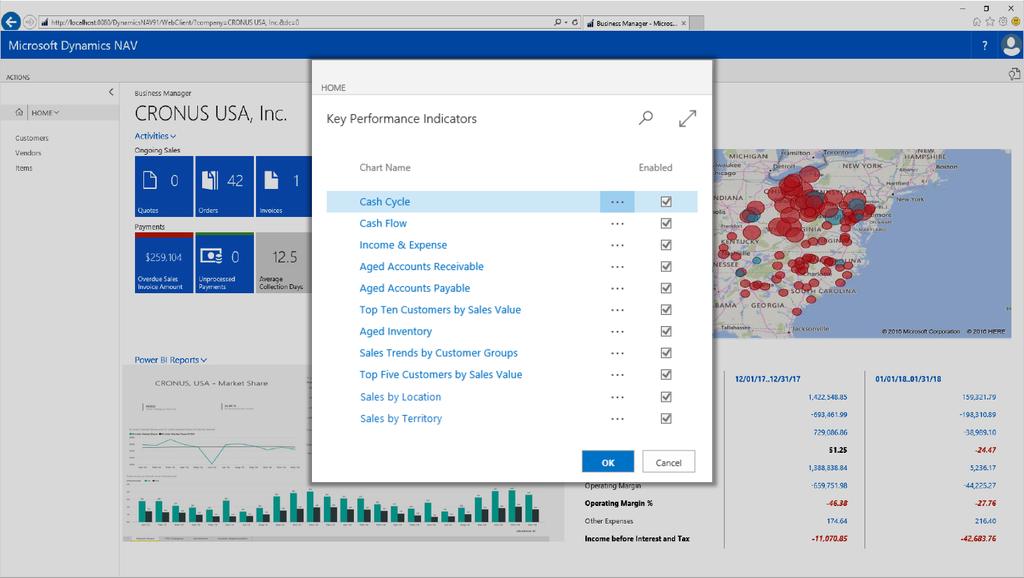Open the Invoices tile
The image size is (1024, 578).
283,186
